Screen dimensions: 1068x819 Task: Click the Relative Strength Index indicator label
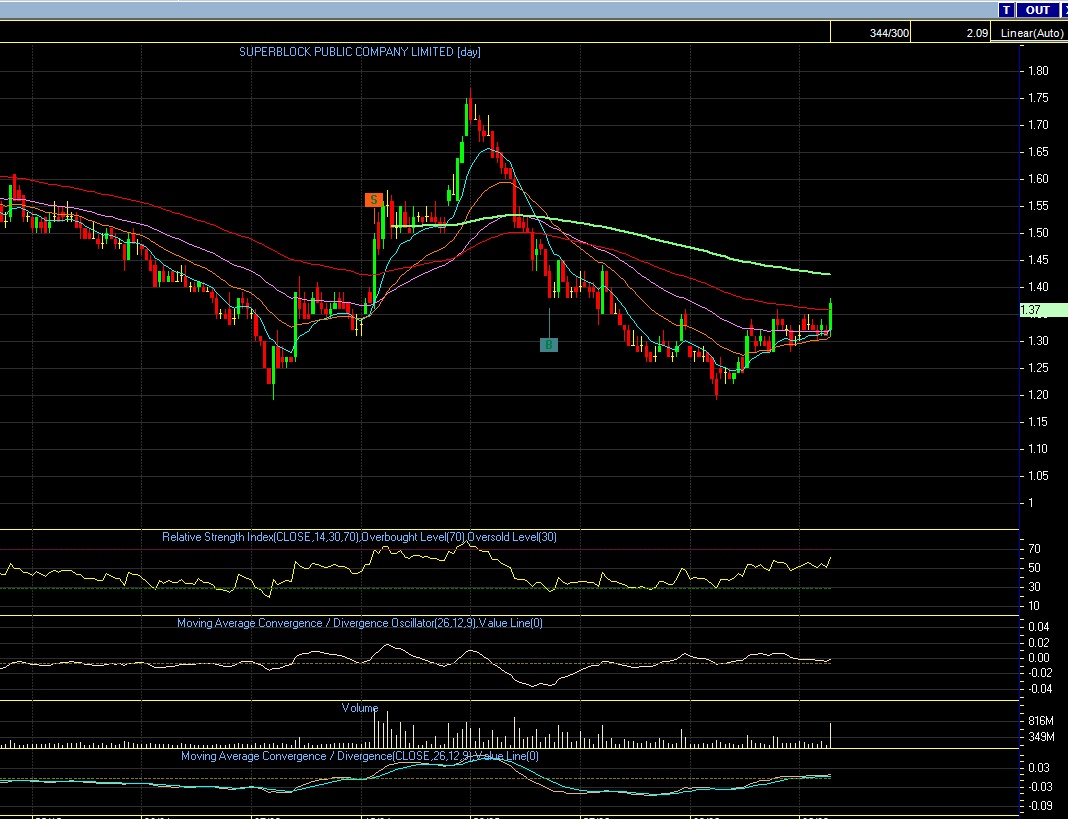point(359,537)
